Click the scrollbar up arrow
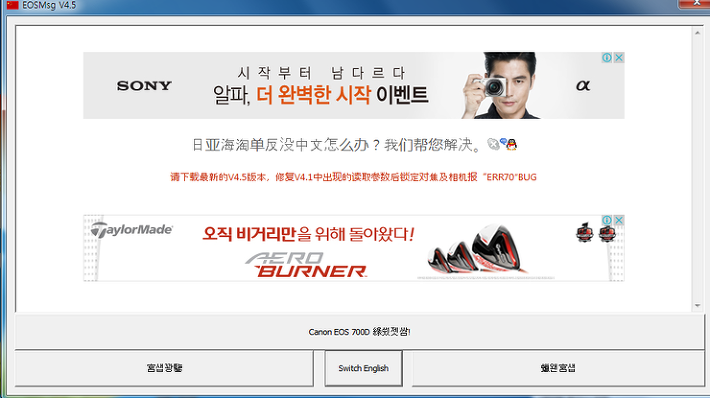The width and height of the screenshot is (710, 398). (697, 33)
